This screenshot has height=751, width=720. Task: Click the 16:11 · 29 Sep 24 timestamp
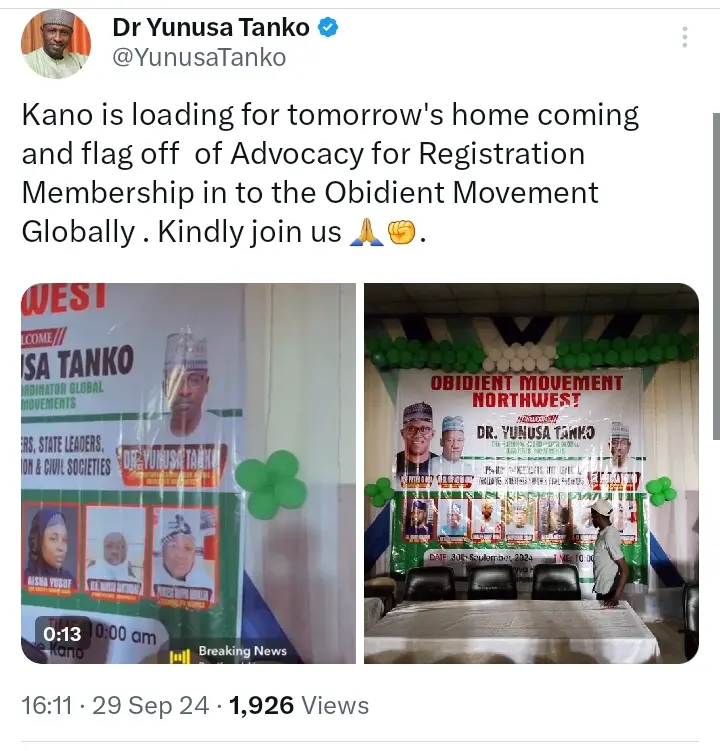click(x=115, y=705)
